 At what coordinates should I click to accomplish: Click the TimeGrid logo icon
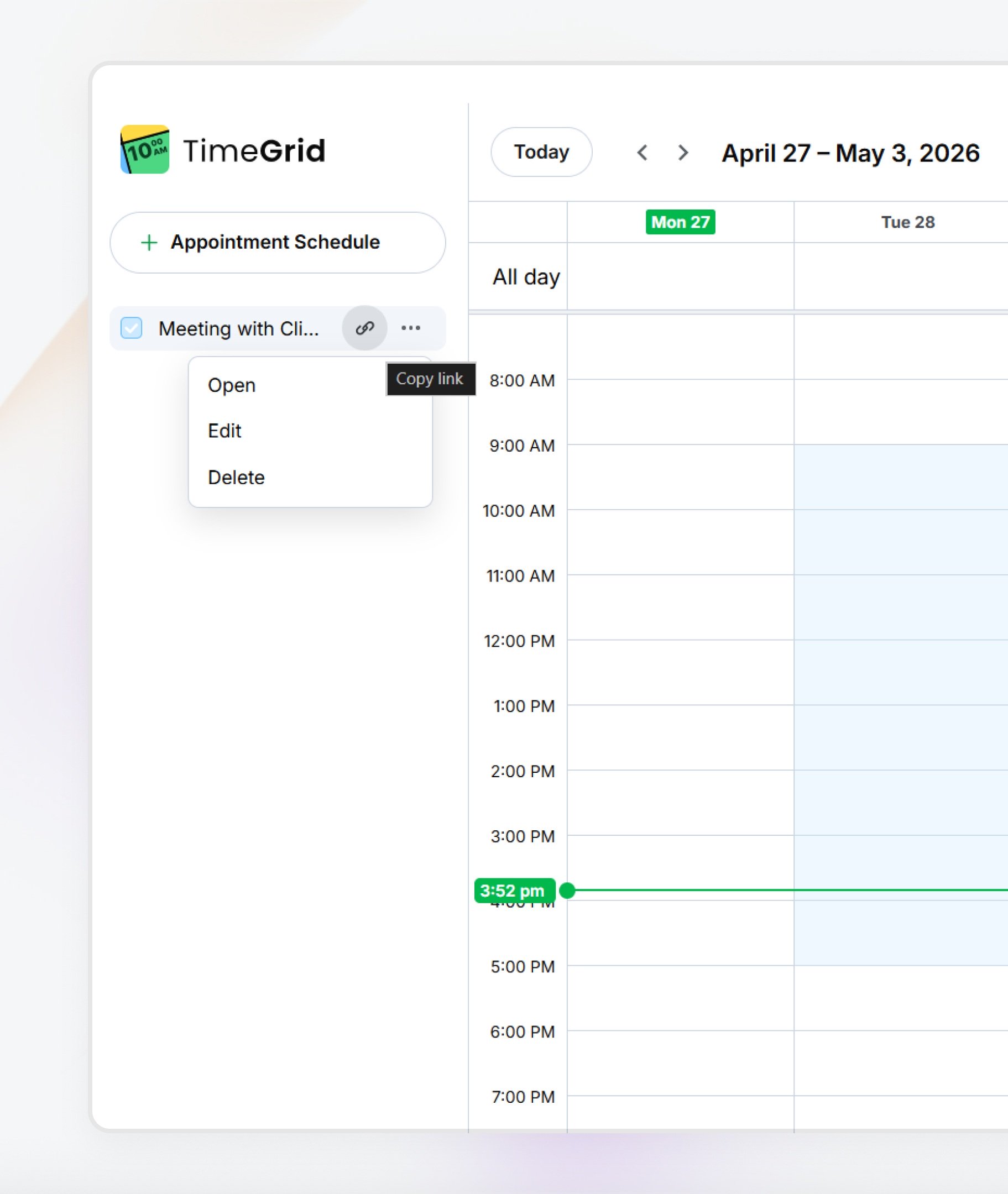pos(144,149)
